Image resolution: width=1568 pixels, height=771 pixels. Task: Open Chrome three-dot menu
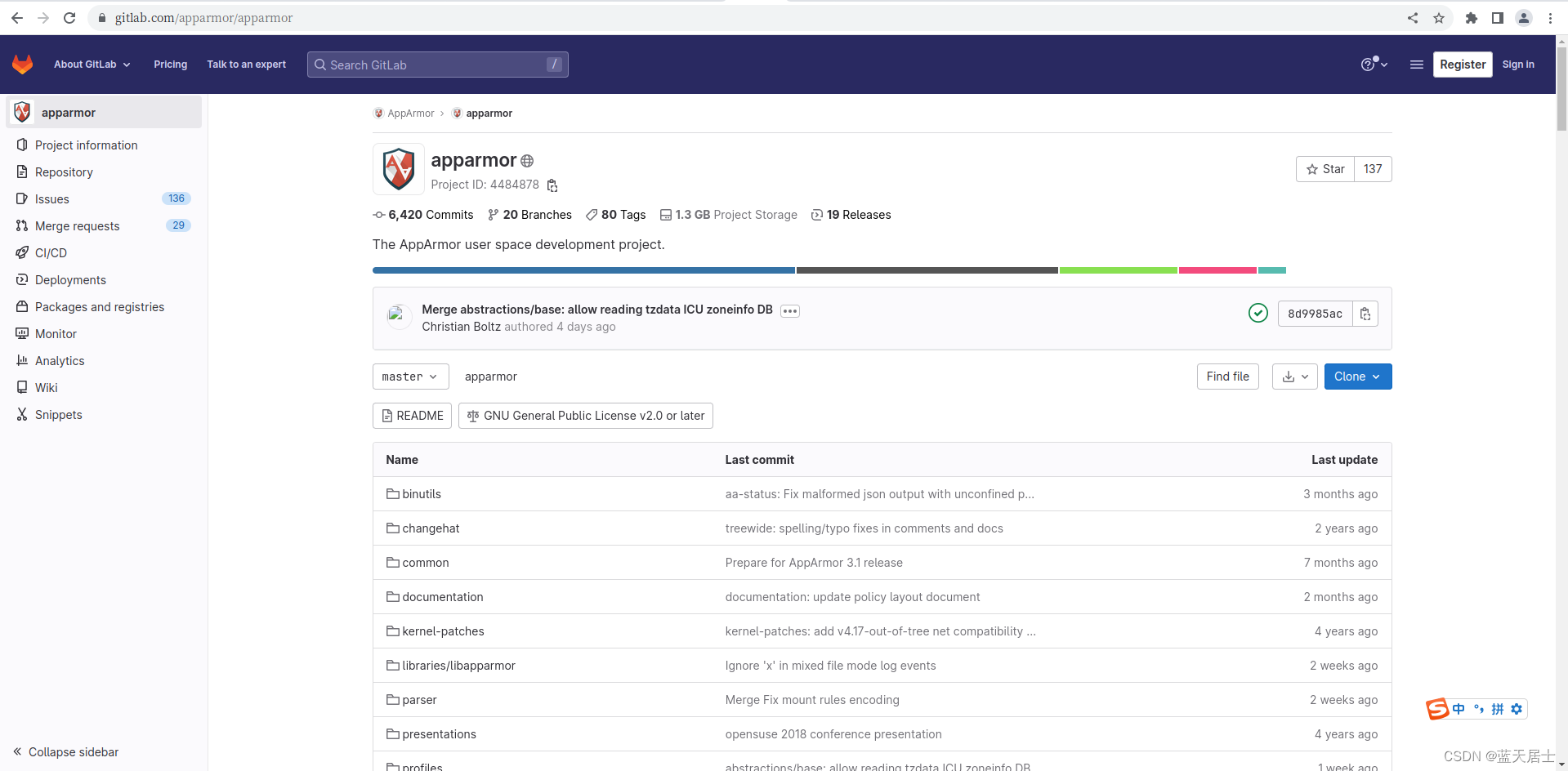[x=1550, y=18]
